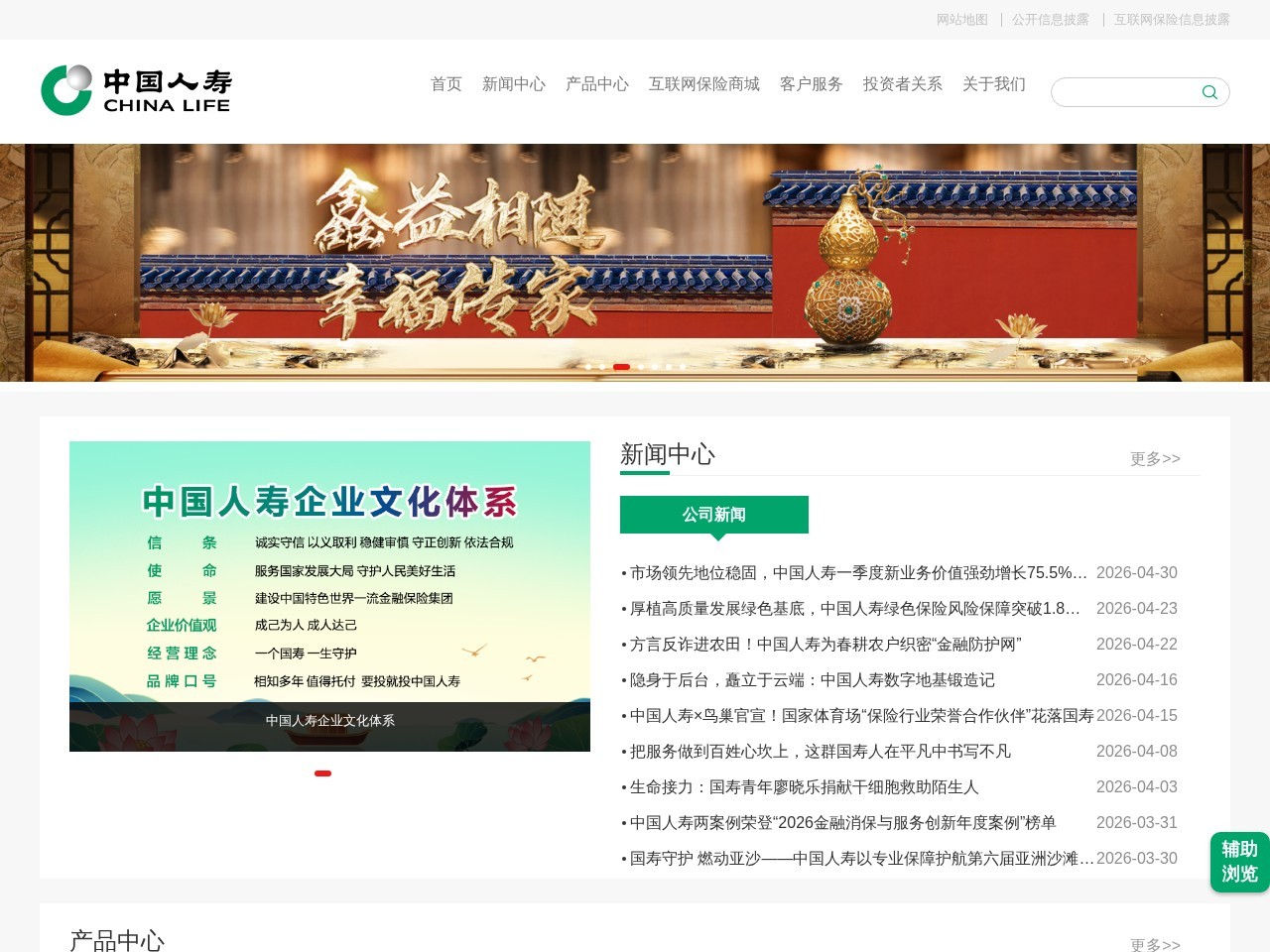Open the 关于我们 navigation menu

tap(994, 84)
